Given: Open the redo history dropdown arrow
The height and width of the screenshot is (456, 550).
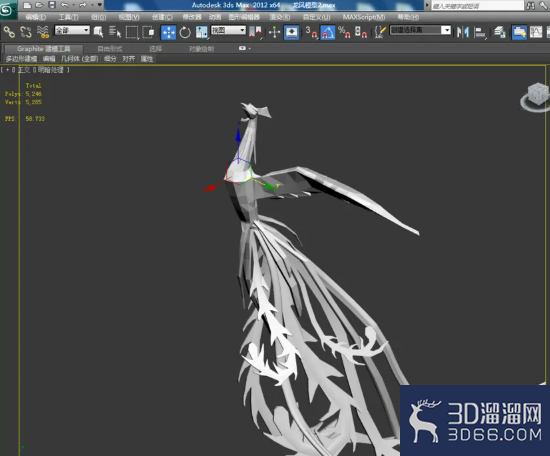Looking at the screenshot, I should tap(92, 5).
